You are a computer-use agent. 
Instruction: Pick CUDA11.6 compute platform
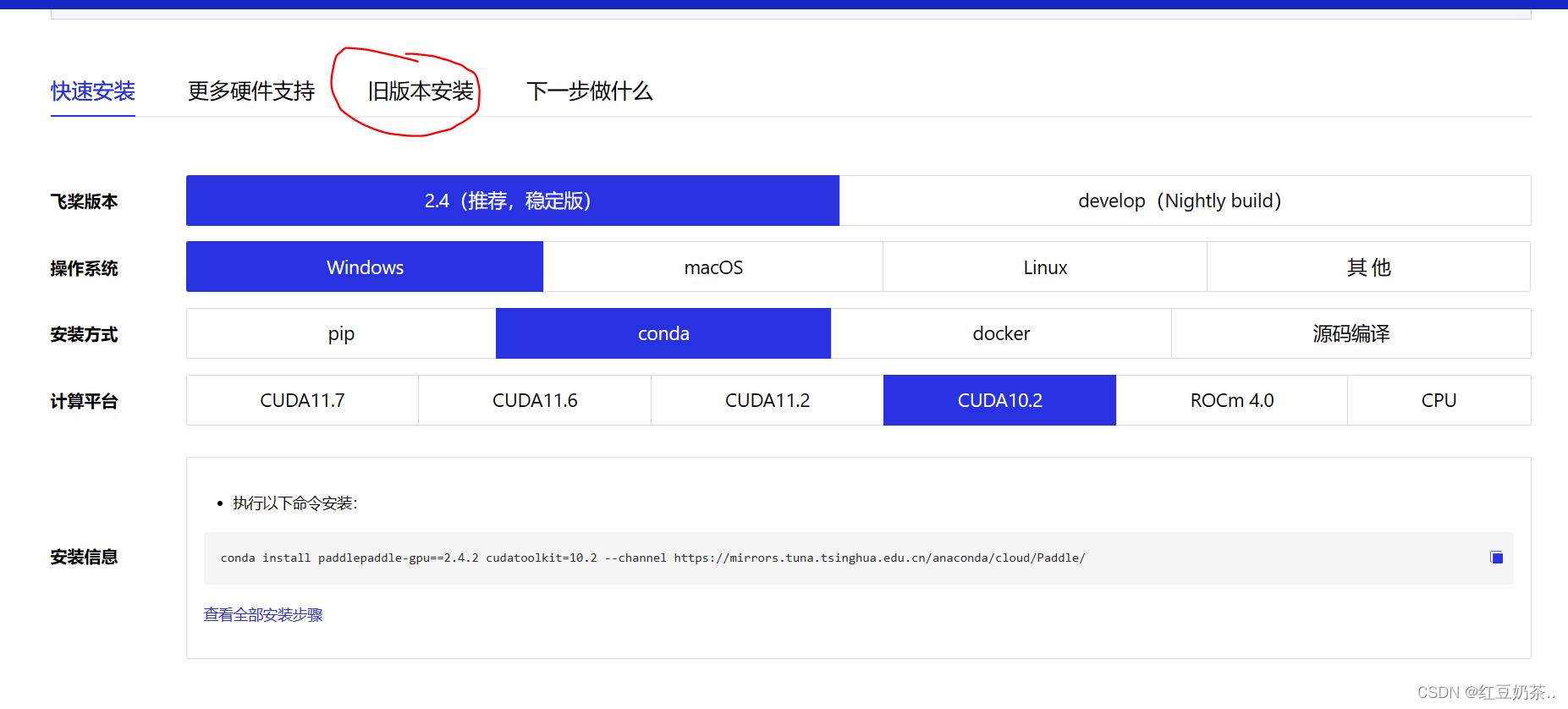point(535,400)
